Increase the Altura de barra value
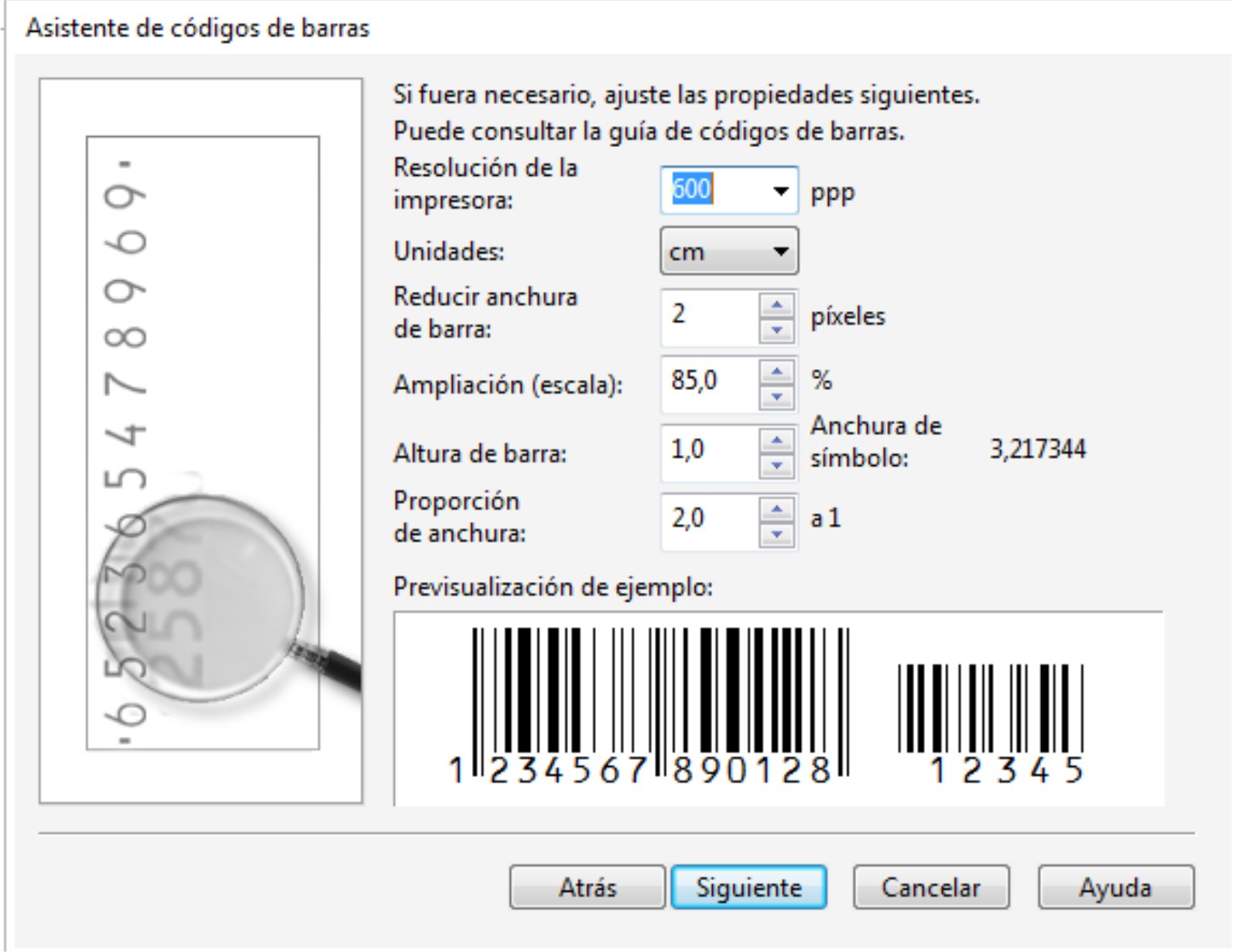This screenshot has width=1233, height=952. [777, 441]
